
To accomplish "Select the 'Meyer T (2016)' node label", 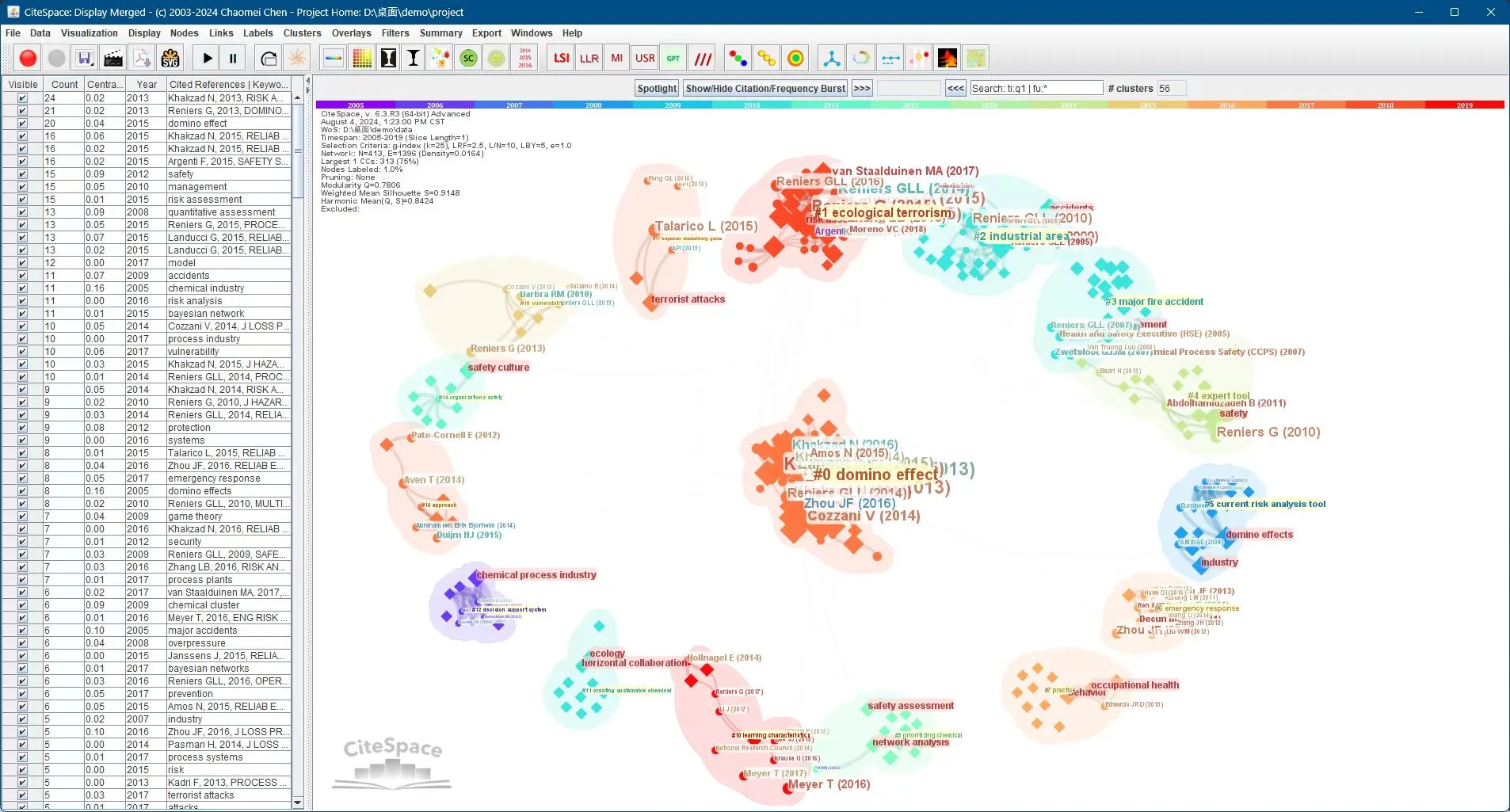I will (x=829, y=784).
